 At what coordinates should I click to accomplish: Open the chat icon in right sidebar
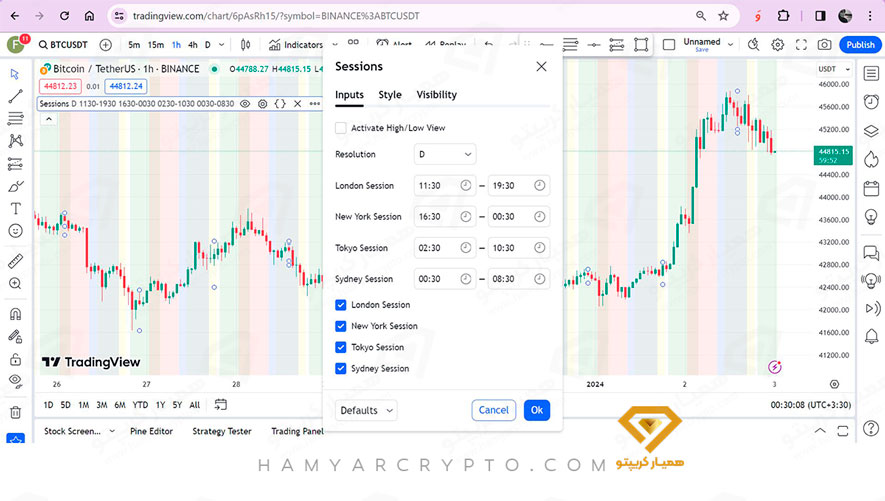tap(871, 252)
